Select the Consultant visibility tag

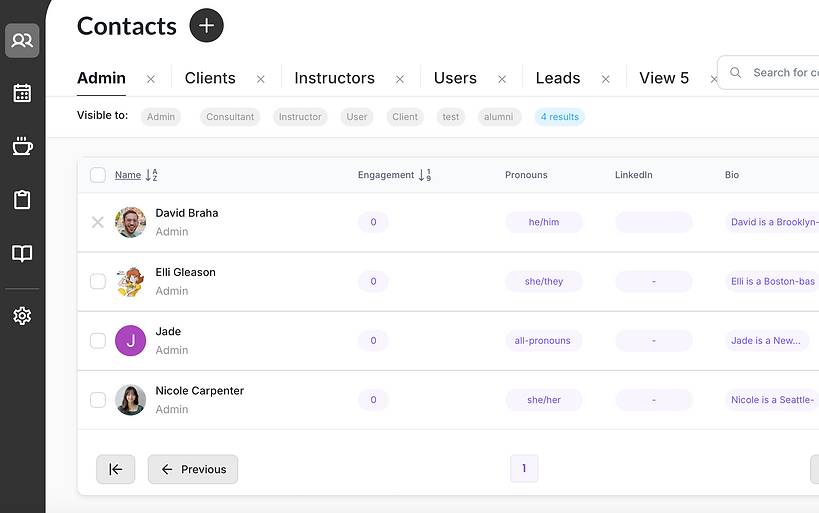click(230, 117)
